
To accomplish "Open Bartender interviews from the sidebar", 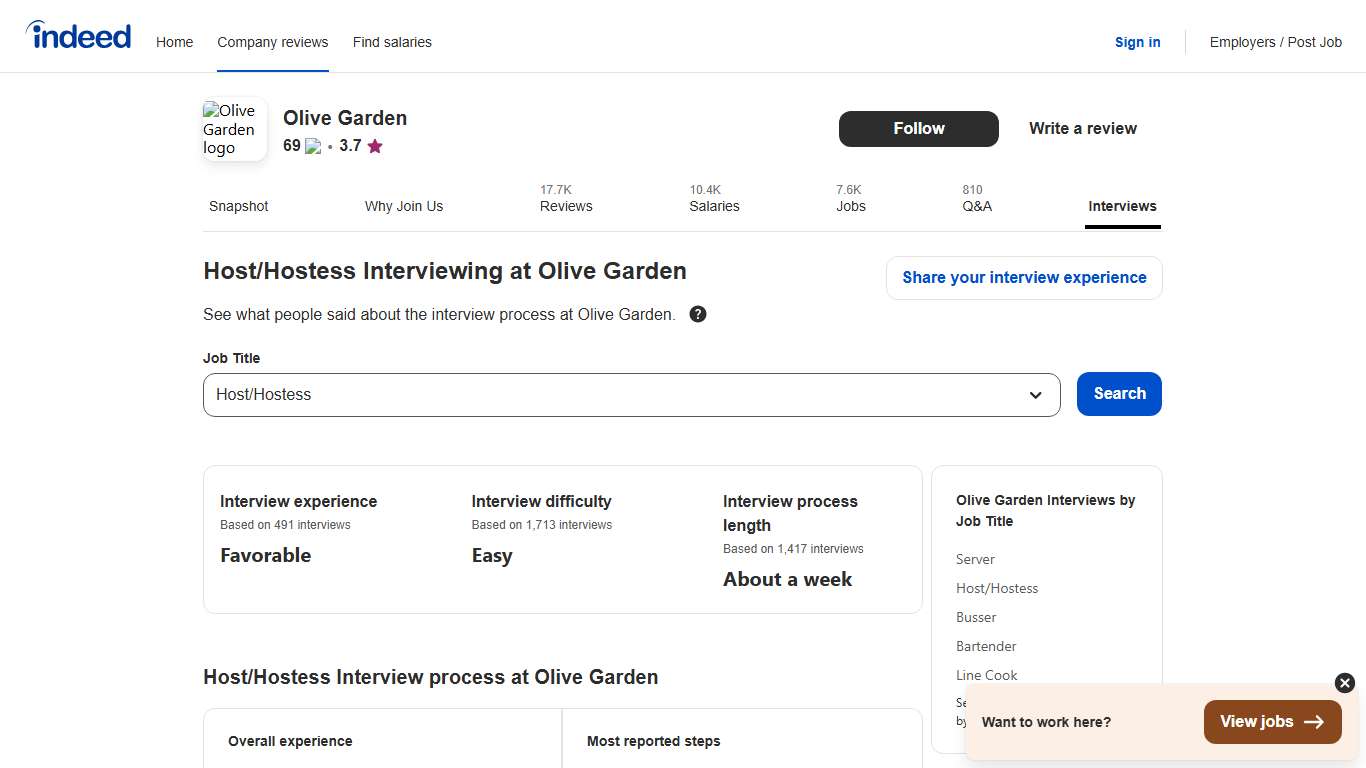I will (985, 646).
